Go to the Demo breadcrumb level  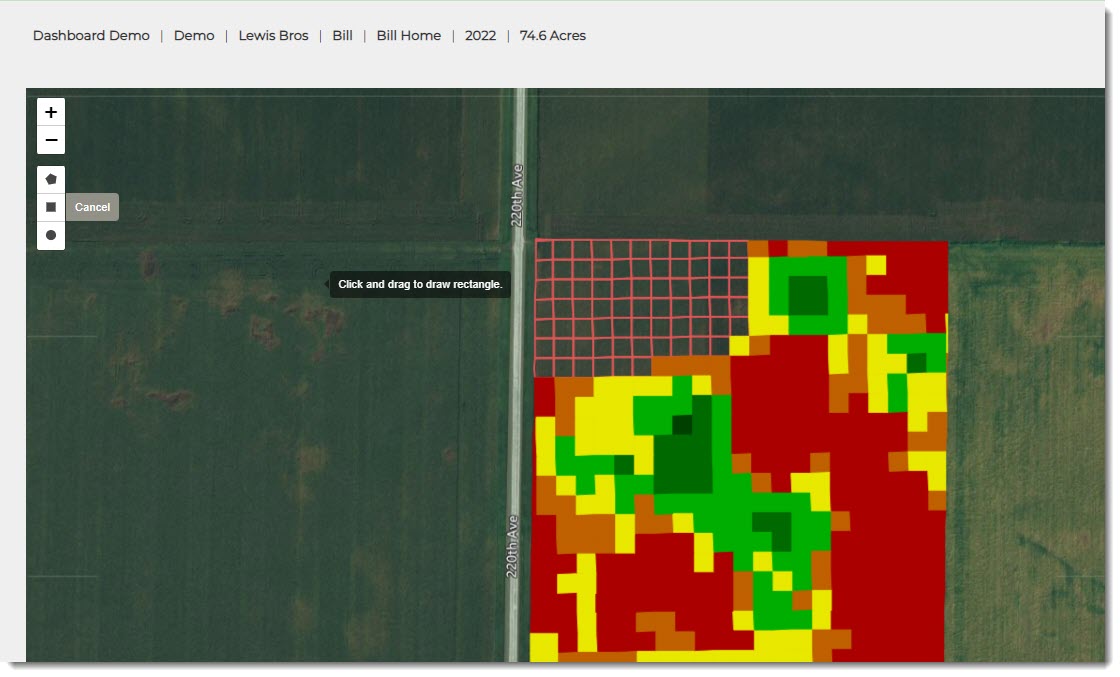pyautogui.click(x=194, y=36)
